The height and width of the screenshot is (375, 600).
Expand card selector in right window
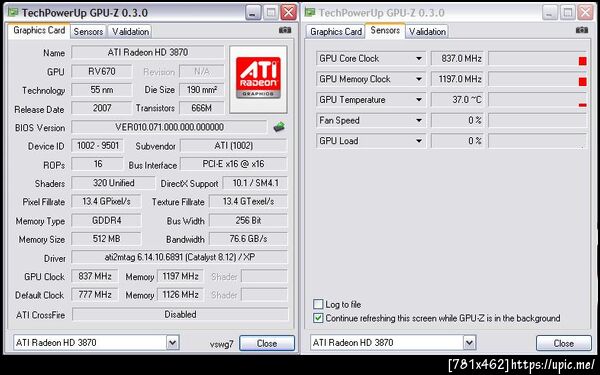coord(470,342)
